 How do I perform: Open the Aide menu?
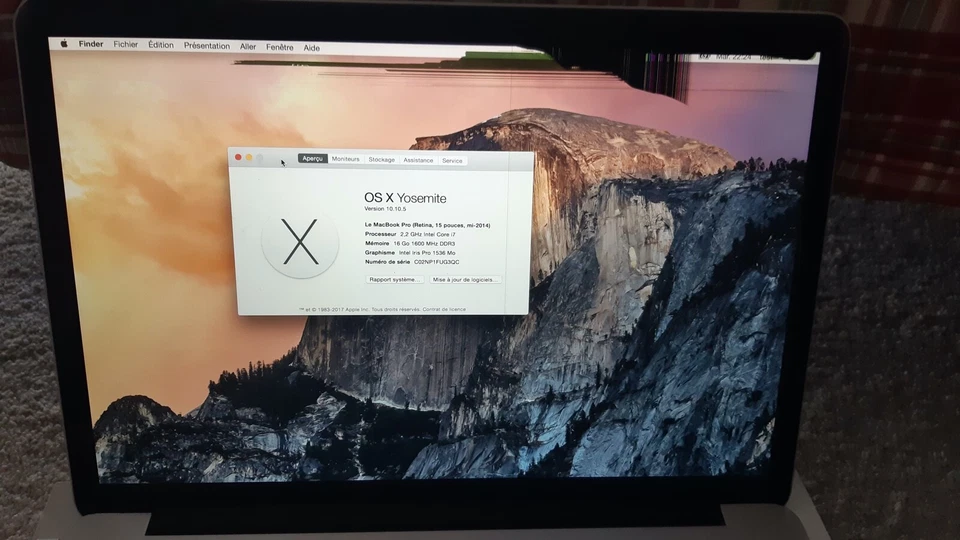[312, 48]
